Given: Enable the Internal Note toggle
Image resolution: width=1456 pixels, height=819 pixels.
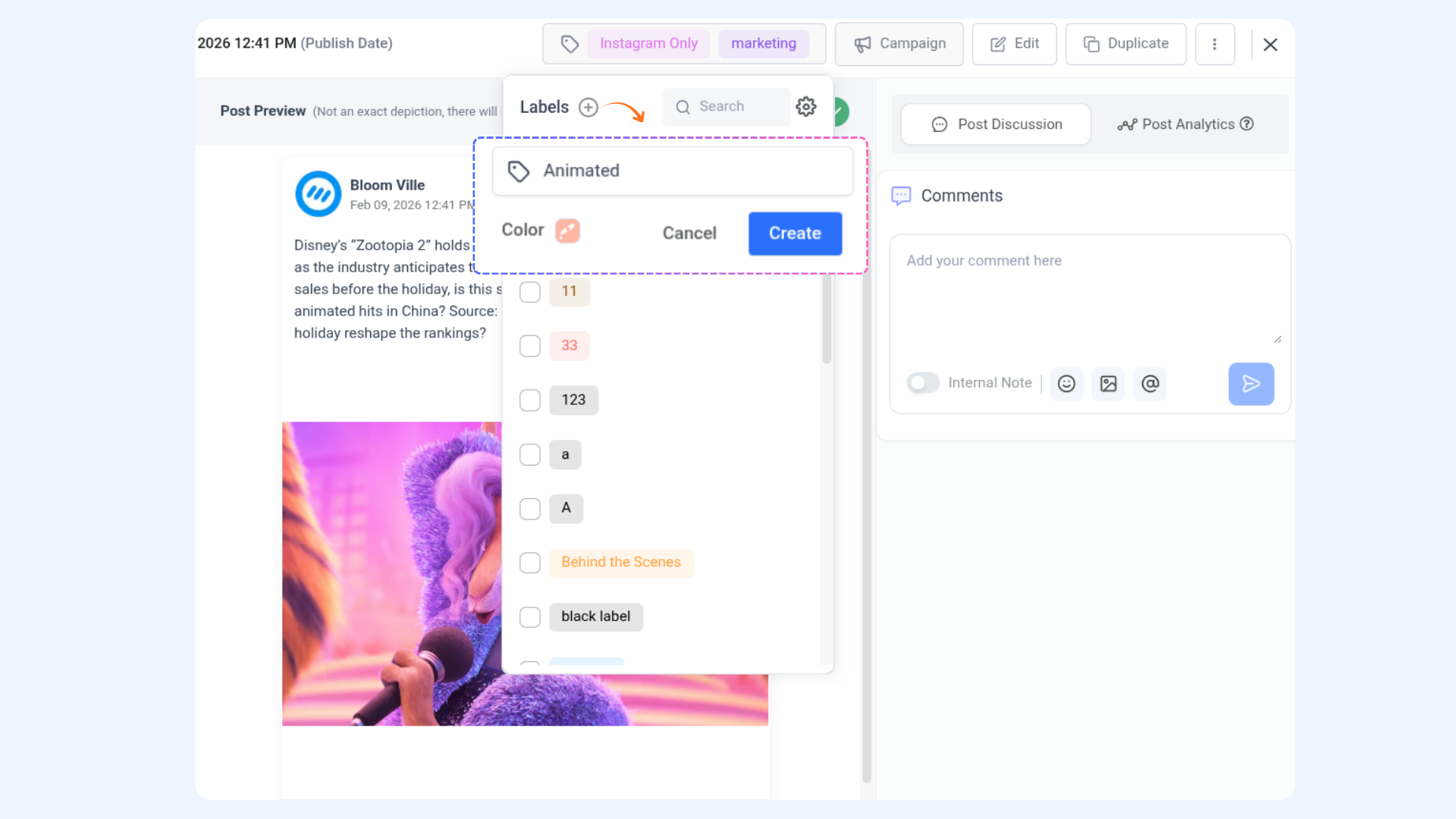Looking at the screenshot, I should (x=923, y=383).
